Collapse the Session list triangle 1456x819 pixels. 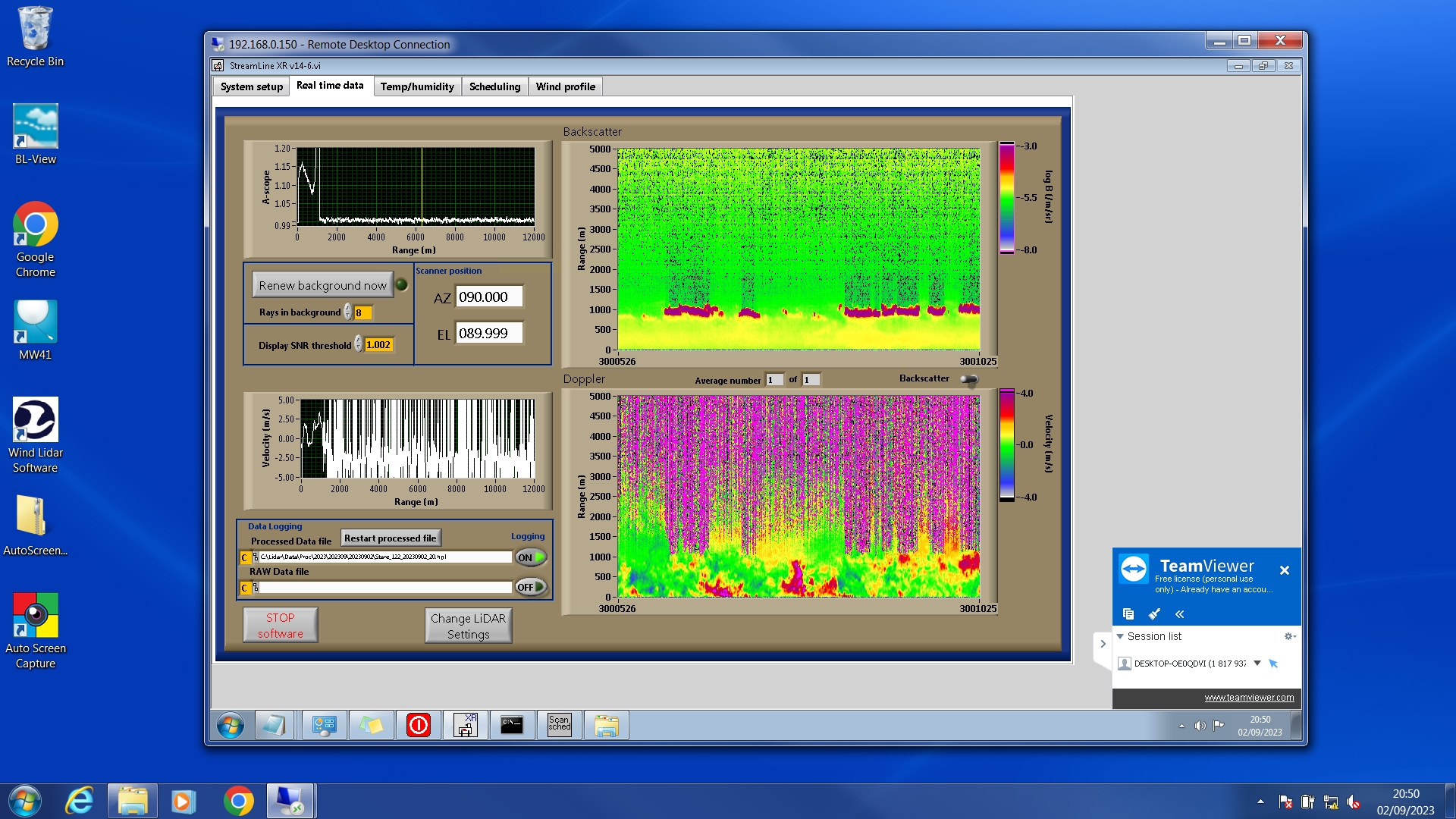tap(1120, 636)
